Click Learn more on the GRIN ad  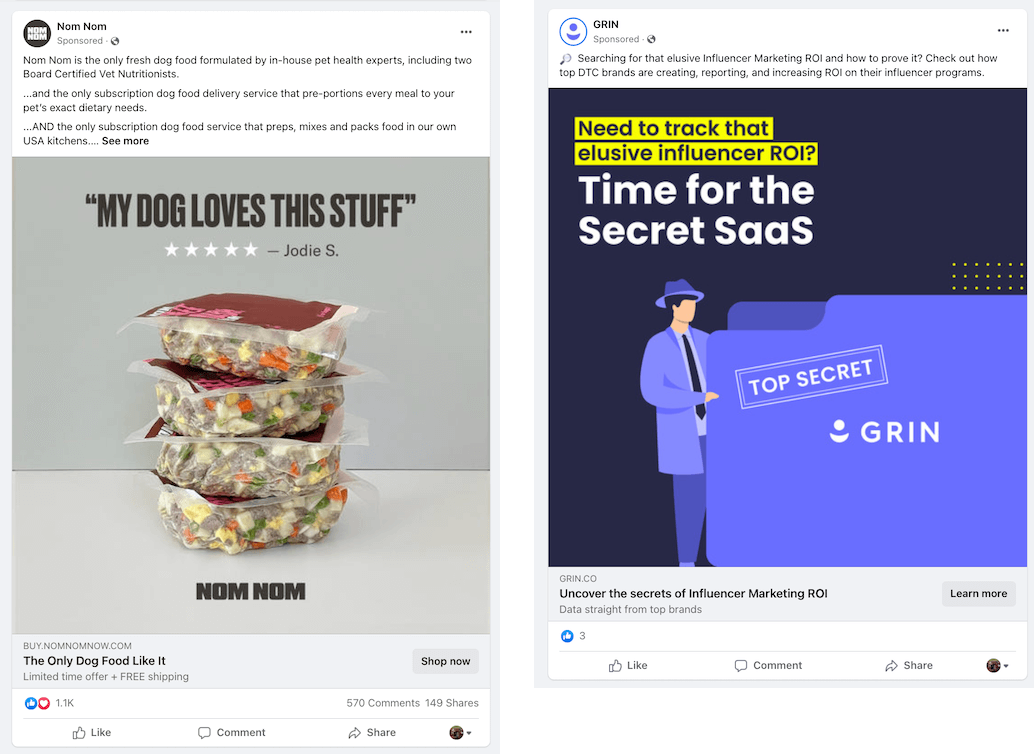978,594
